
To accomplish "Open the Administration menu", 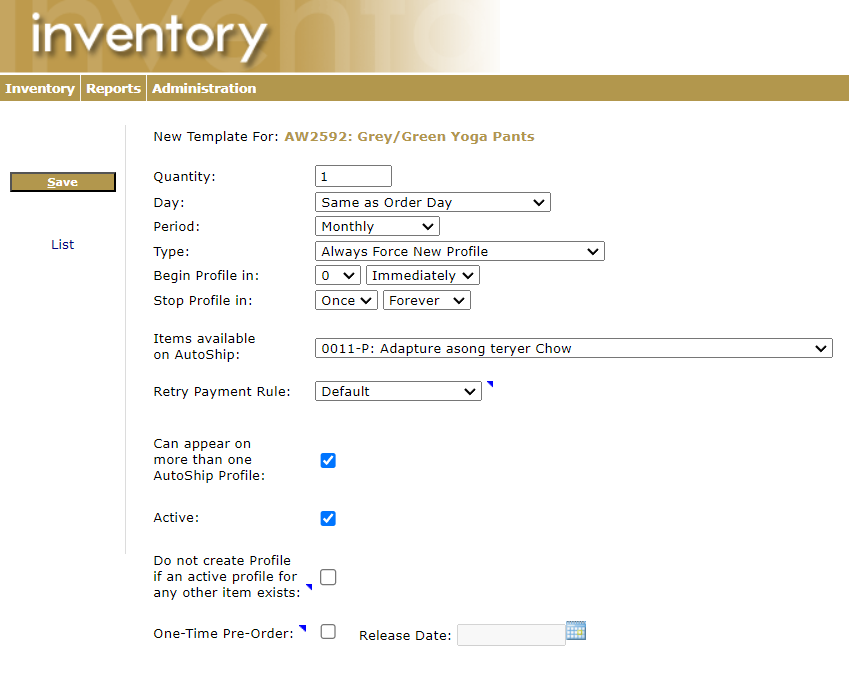I will [x=204, y=89].
